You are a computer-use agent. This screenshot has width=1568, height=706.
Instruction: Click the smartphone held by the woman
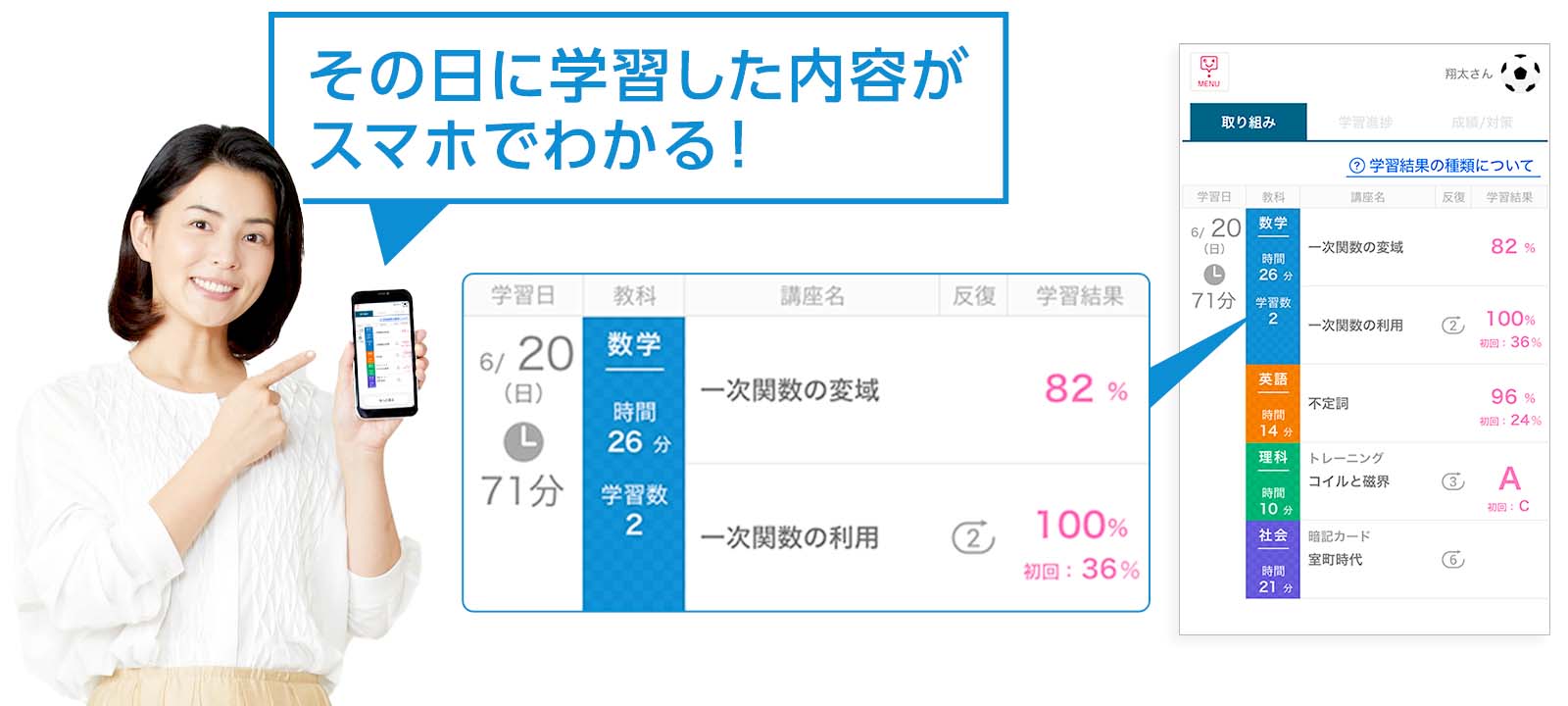384,353
